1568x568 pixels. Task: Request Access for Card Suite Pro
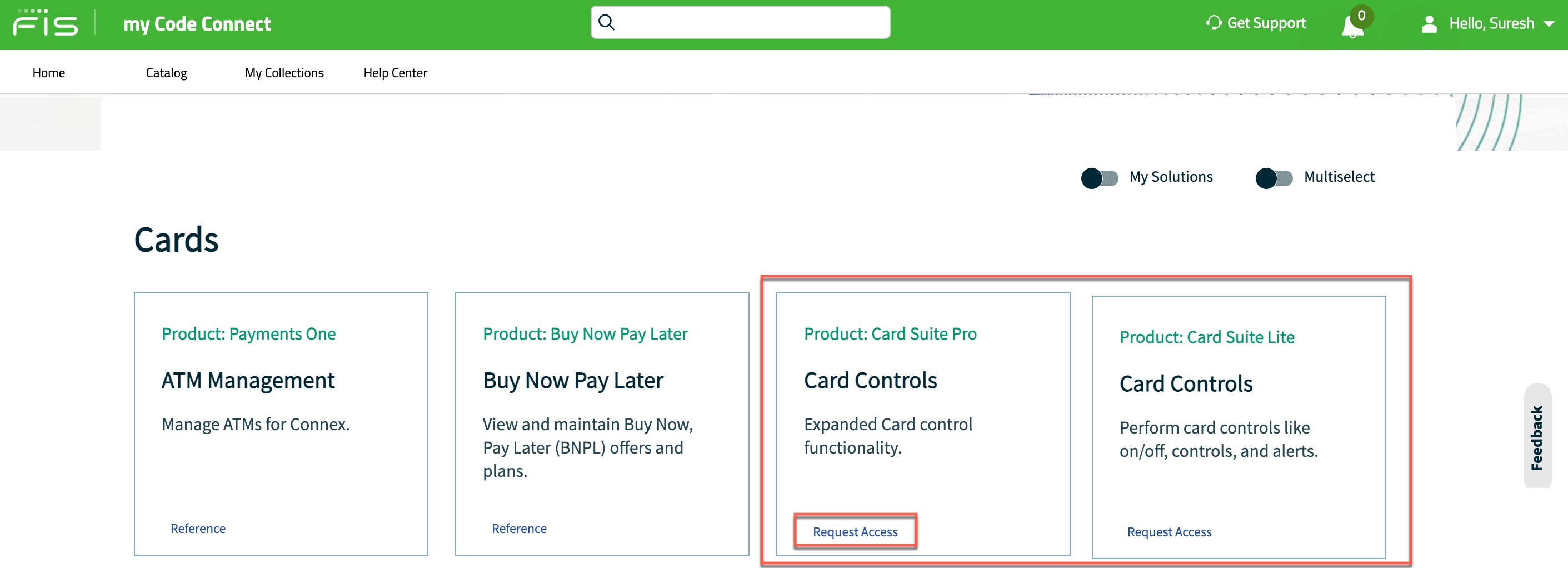click(x=855, y=531)
